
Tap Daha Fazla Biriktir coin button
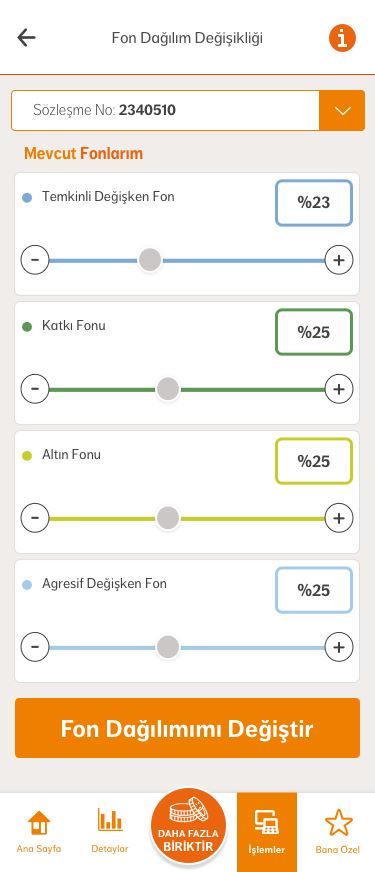click(188, 826)
